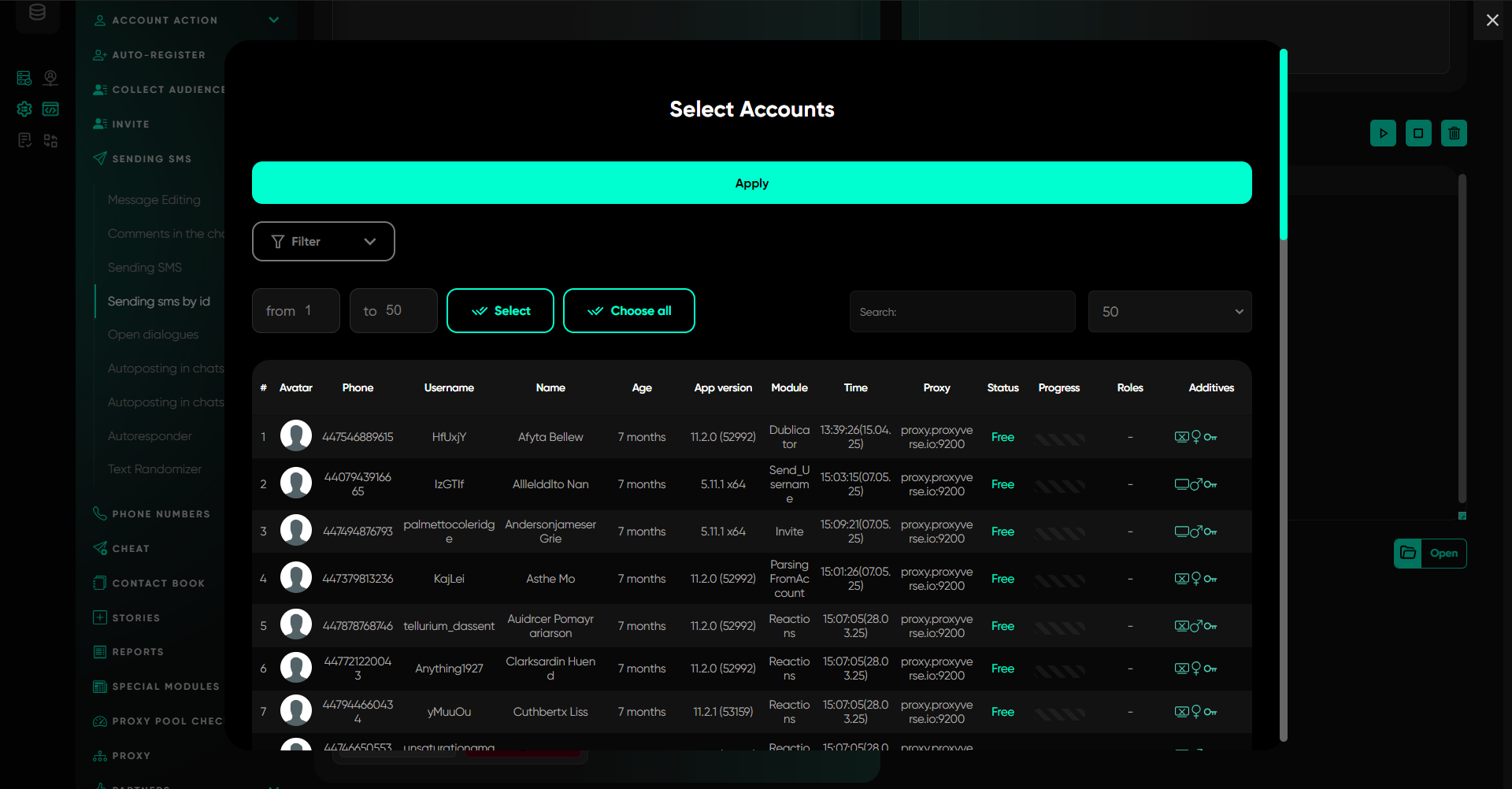The width and height of the screenshot is (1512, 789).
Task: Open the page size dropdown showing 50
Action: coord(1169,312)
